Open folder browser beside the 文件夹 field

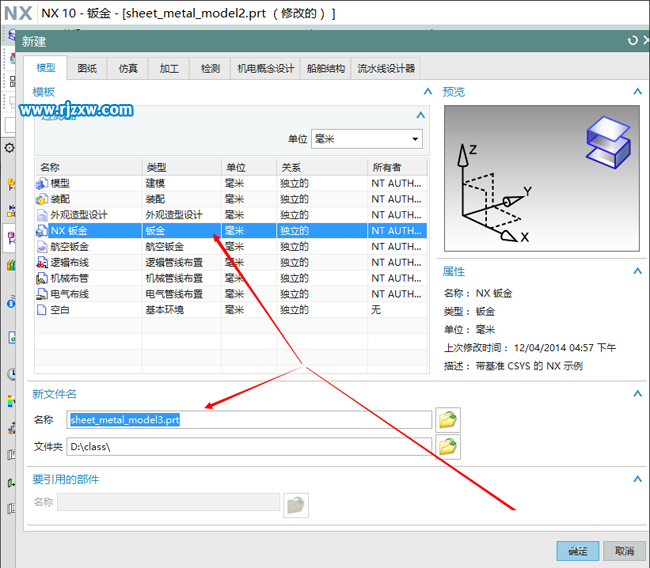click(x=448, y=447)
